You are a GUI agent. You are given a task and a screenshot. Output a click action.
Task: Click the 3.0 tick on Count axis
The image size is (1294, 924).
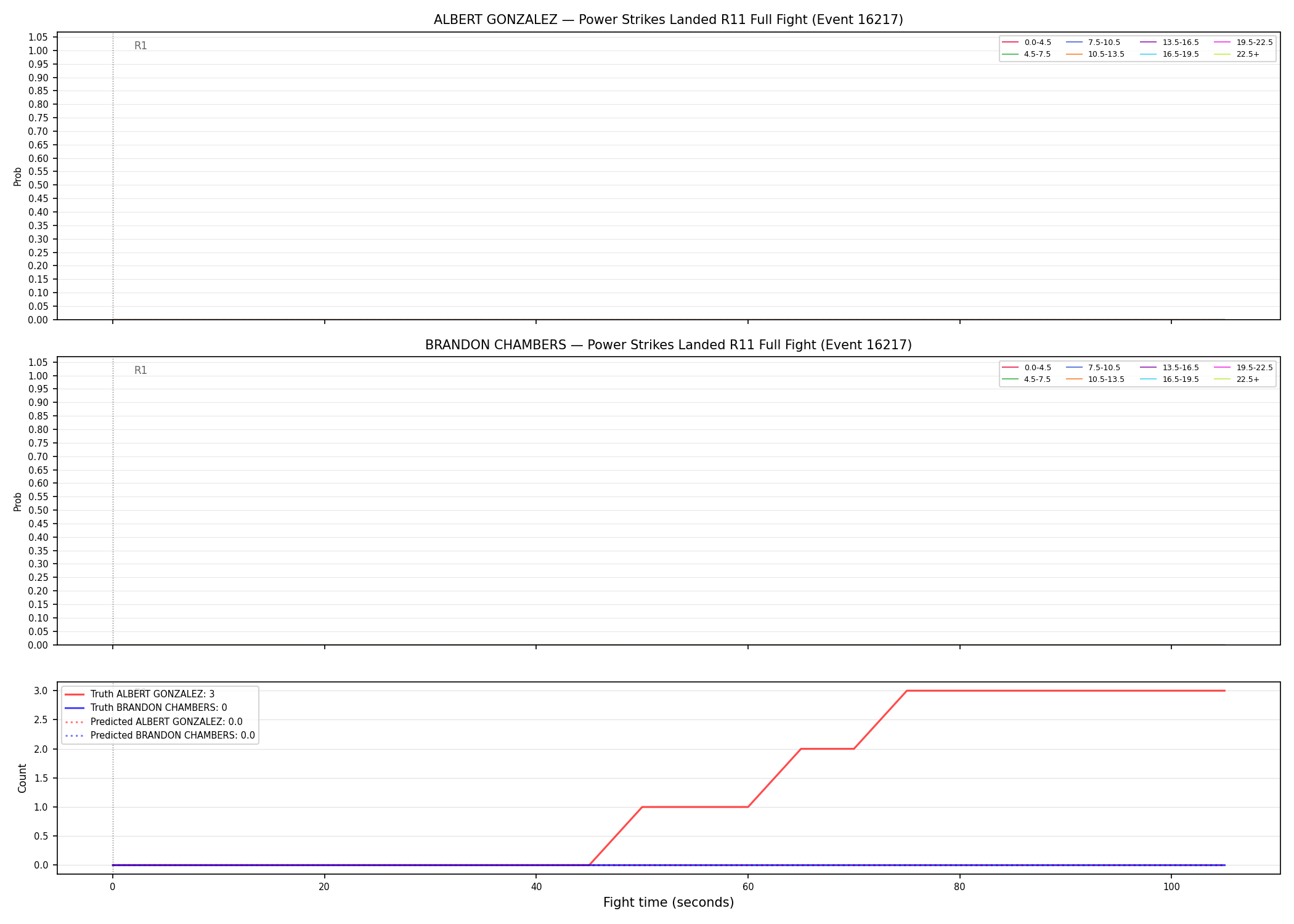[x=41, y=691]
